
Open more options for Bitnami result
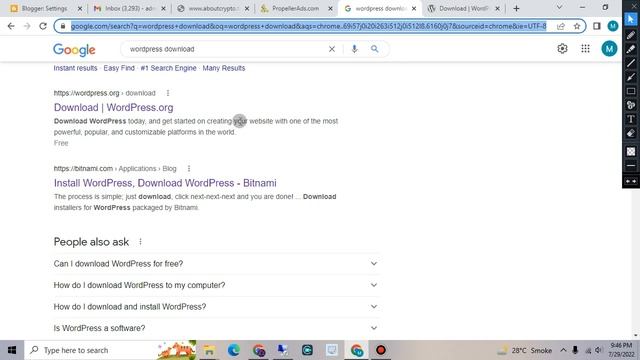point(189,169)
